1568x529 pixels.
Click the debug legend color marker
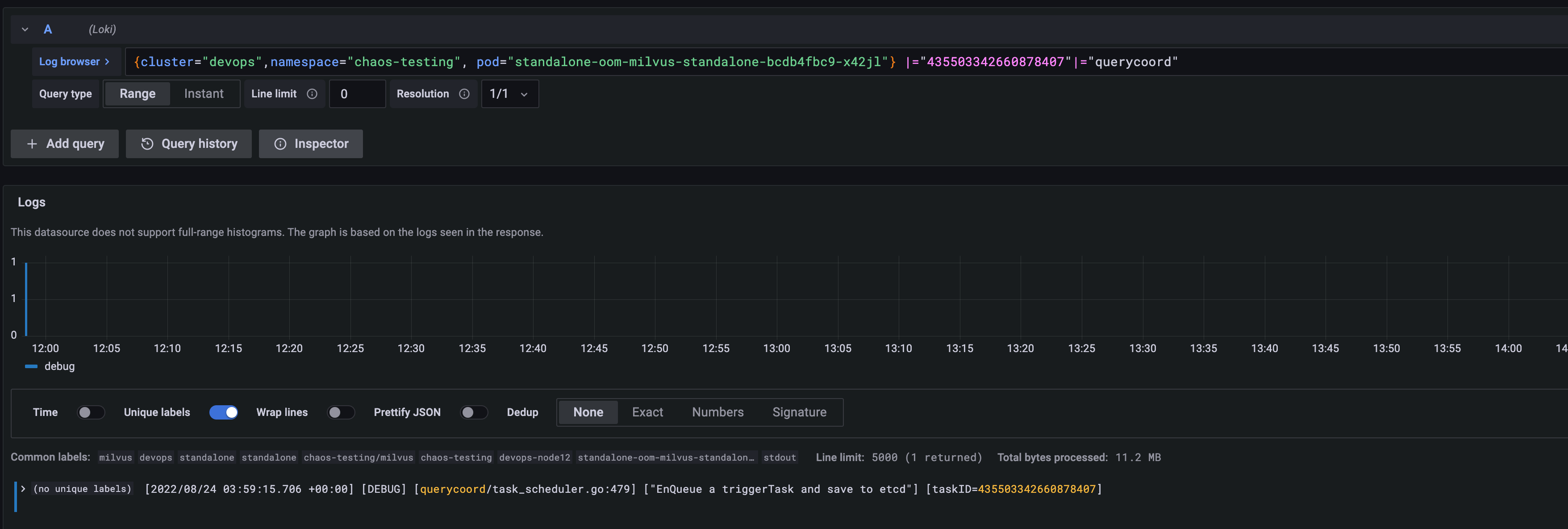[x=30, y=366]
